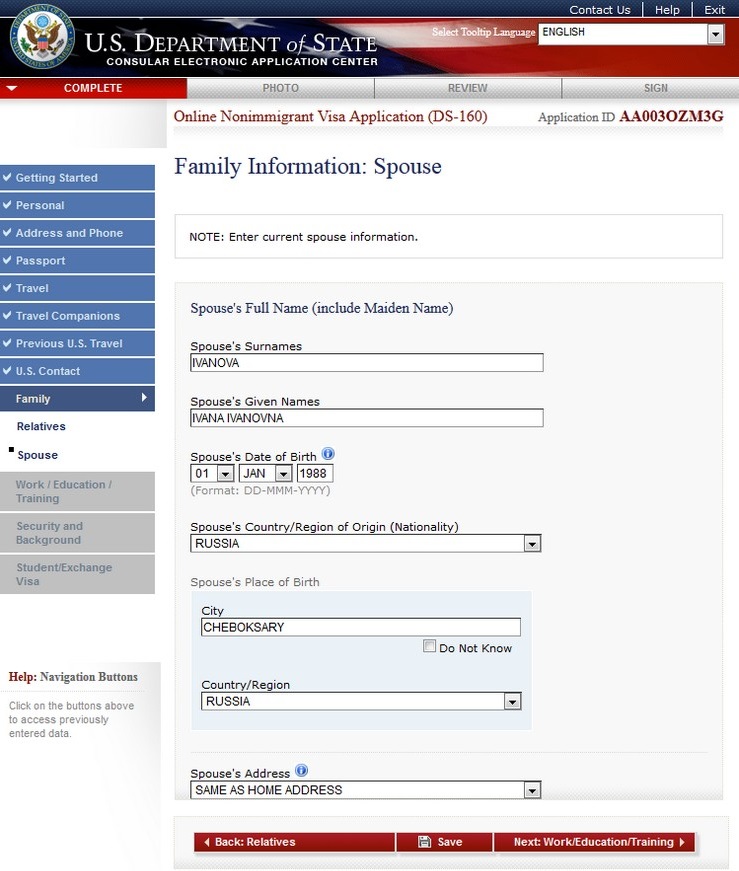Image resolution: width=739 pixels, height=871 pixels.
Task: Click the Help link in header
Action: point(667,9)
